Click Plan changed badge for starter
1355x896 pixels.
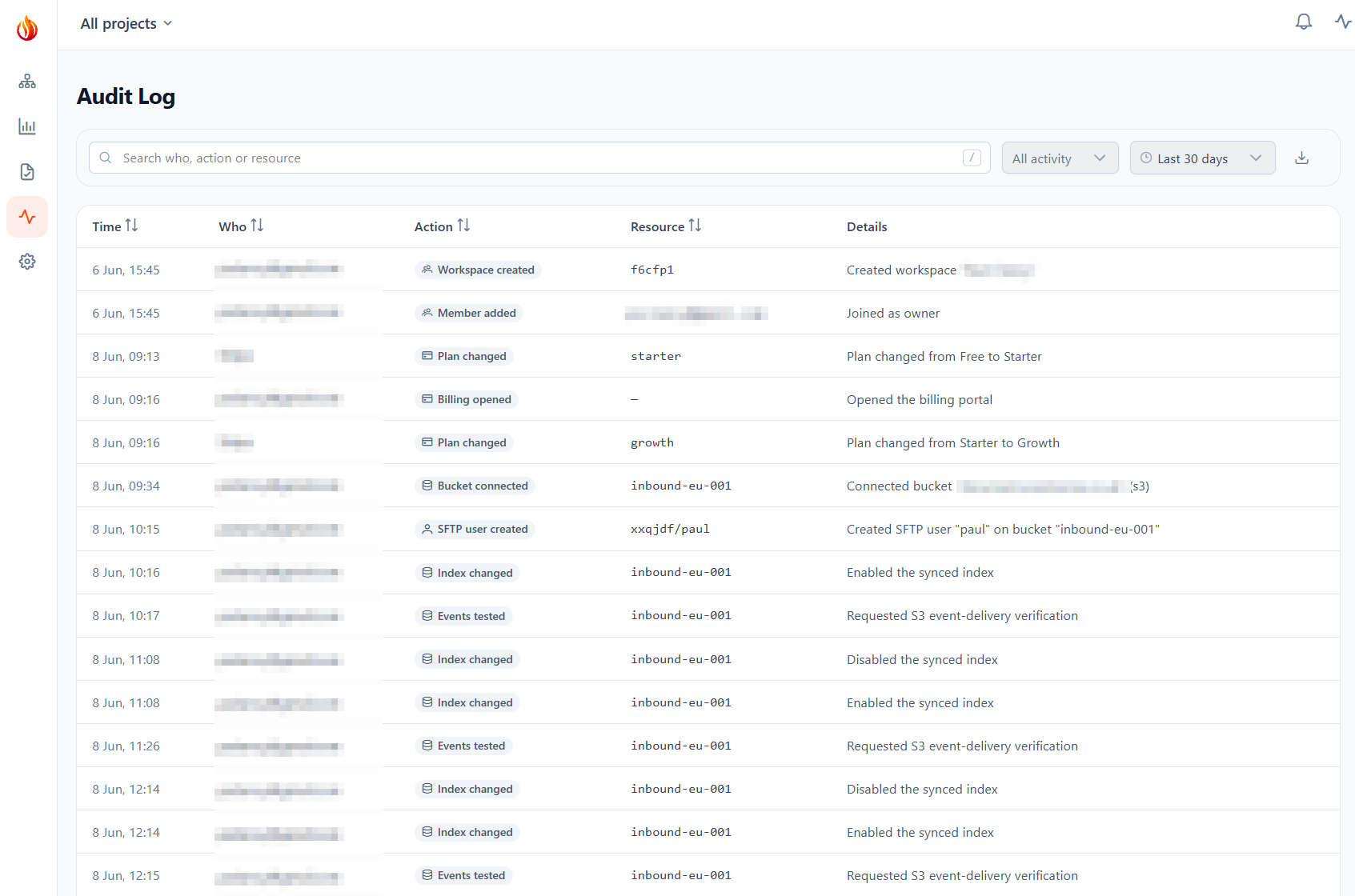(464, 356)
